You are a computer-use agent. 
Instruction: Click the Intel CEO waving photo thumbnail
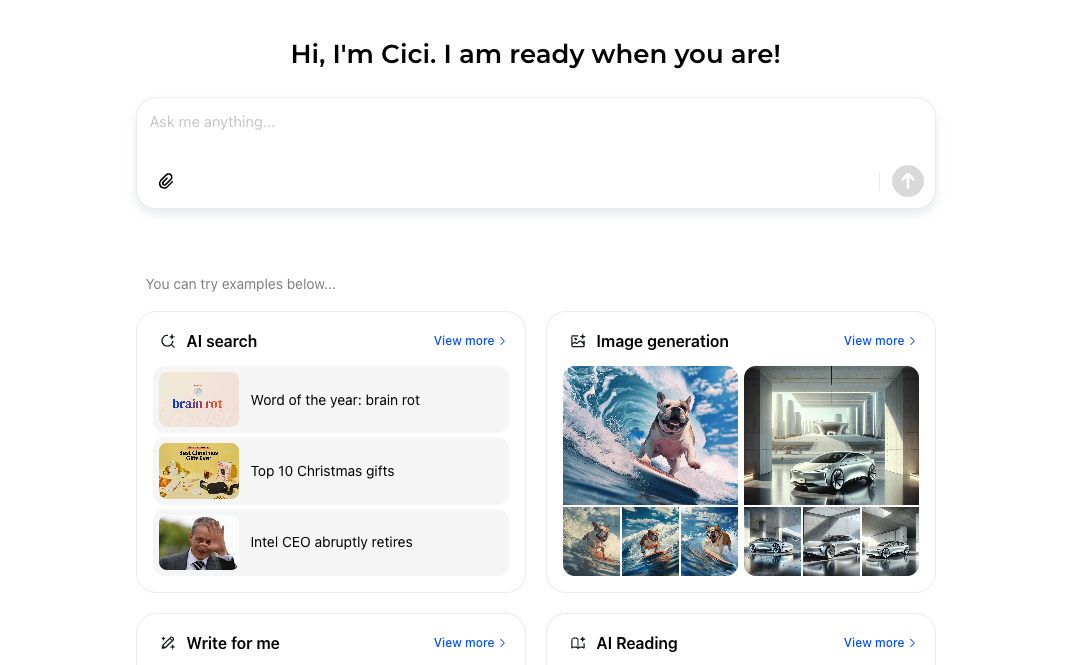point(199,542)
